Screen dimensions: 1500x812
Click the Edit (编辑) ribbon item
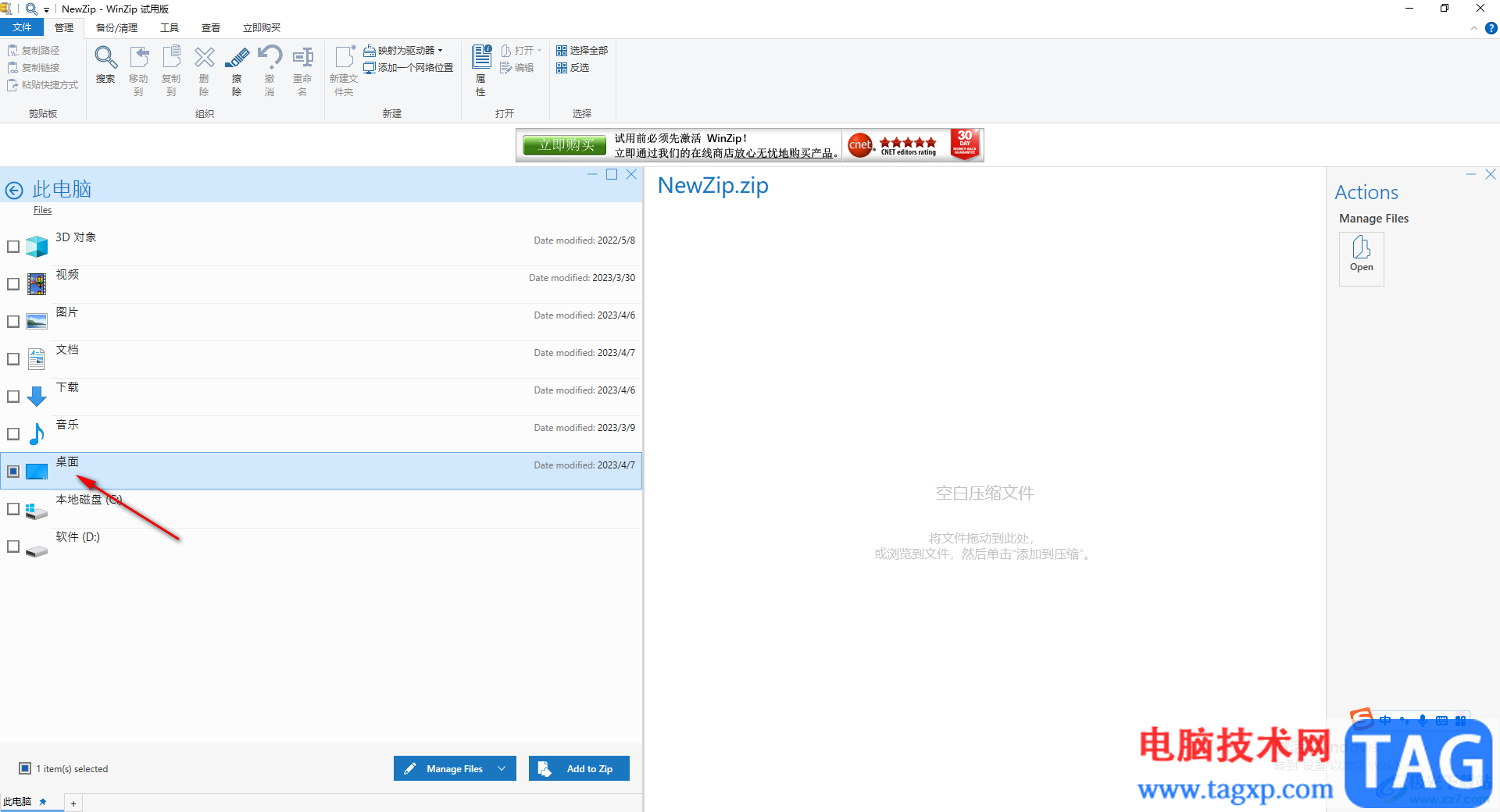coord(517,67)
